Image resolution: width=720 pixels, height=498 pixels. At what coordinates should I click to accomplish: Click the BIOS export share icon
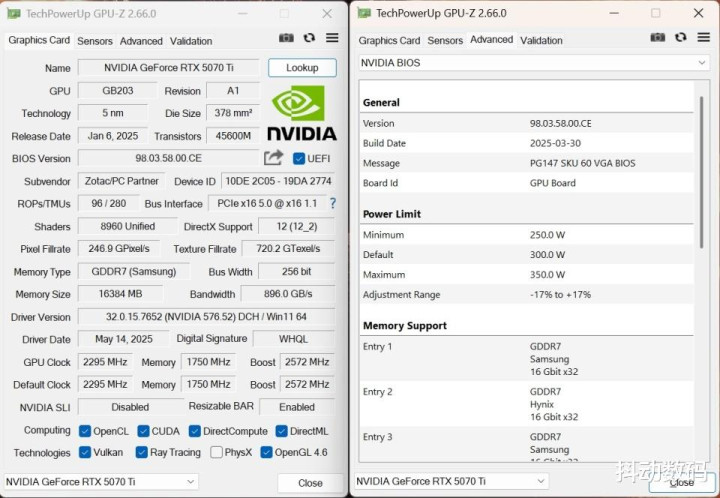pyautogui.click(x=273, y=158)
